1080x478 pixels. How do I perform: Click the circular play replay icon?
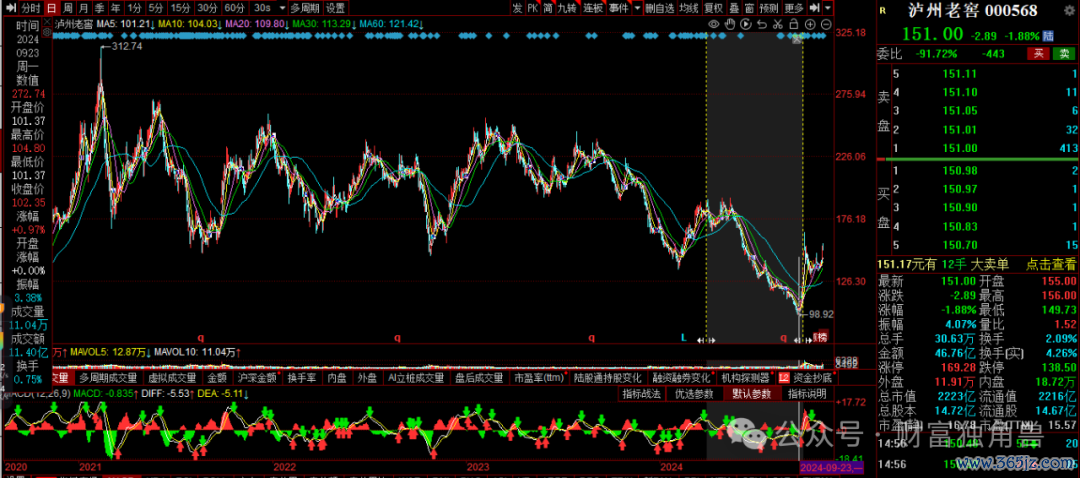(745, 24)
